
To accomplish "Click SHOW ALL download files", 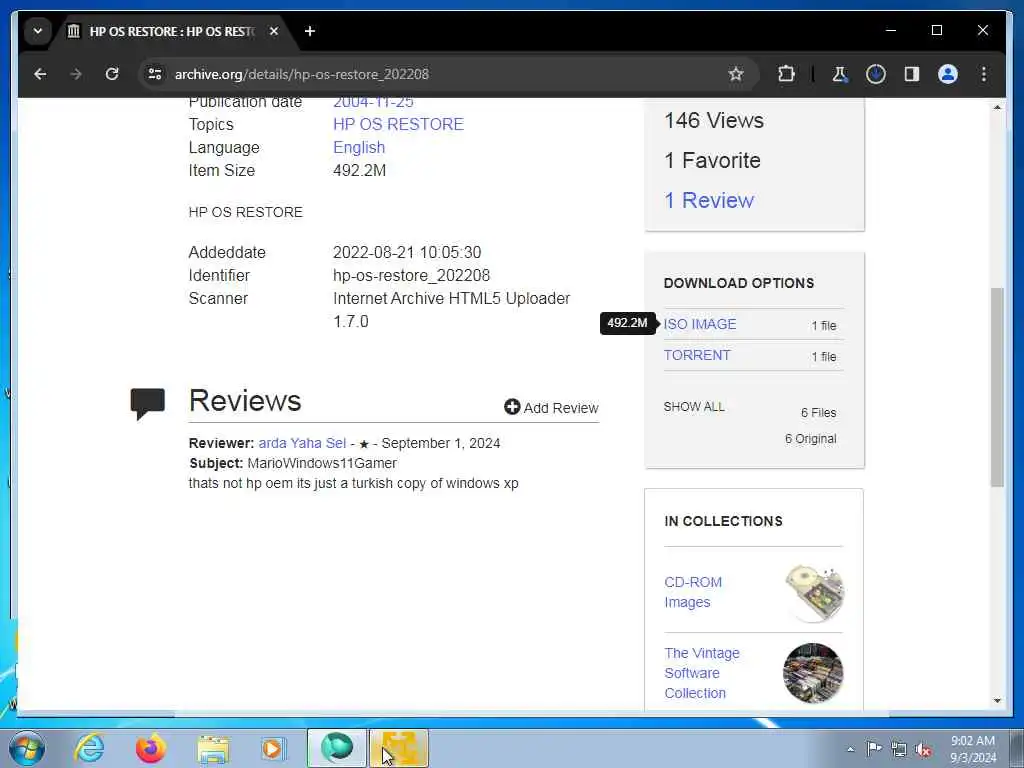I will pyautogui.click(x=694, y=407).
